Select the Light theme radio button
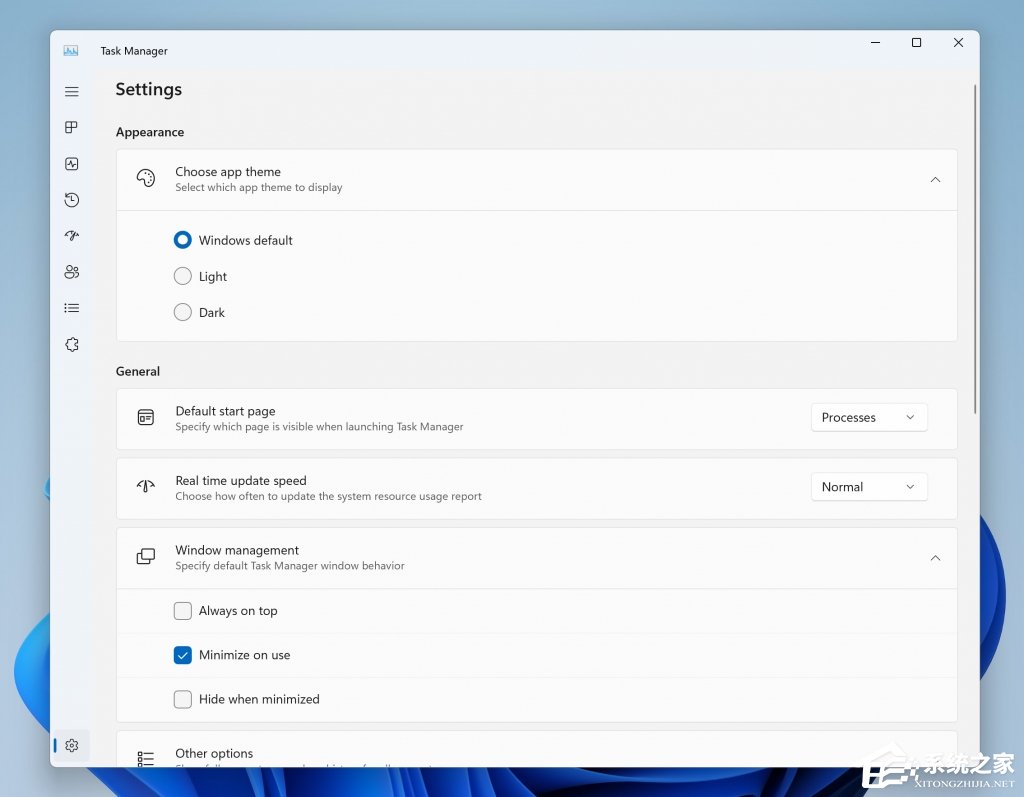The image size is (1024, 797). [x=183, y=276]
